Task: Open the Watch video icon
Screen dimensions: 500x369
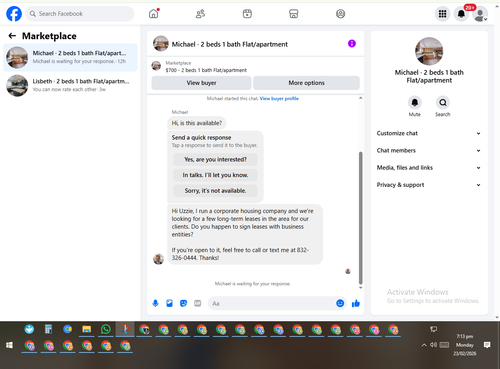Action: click(247, 14)
